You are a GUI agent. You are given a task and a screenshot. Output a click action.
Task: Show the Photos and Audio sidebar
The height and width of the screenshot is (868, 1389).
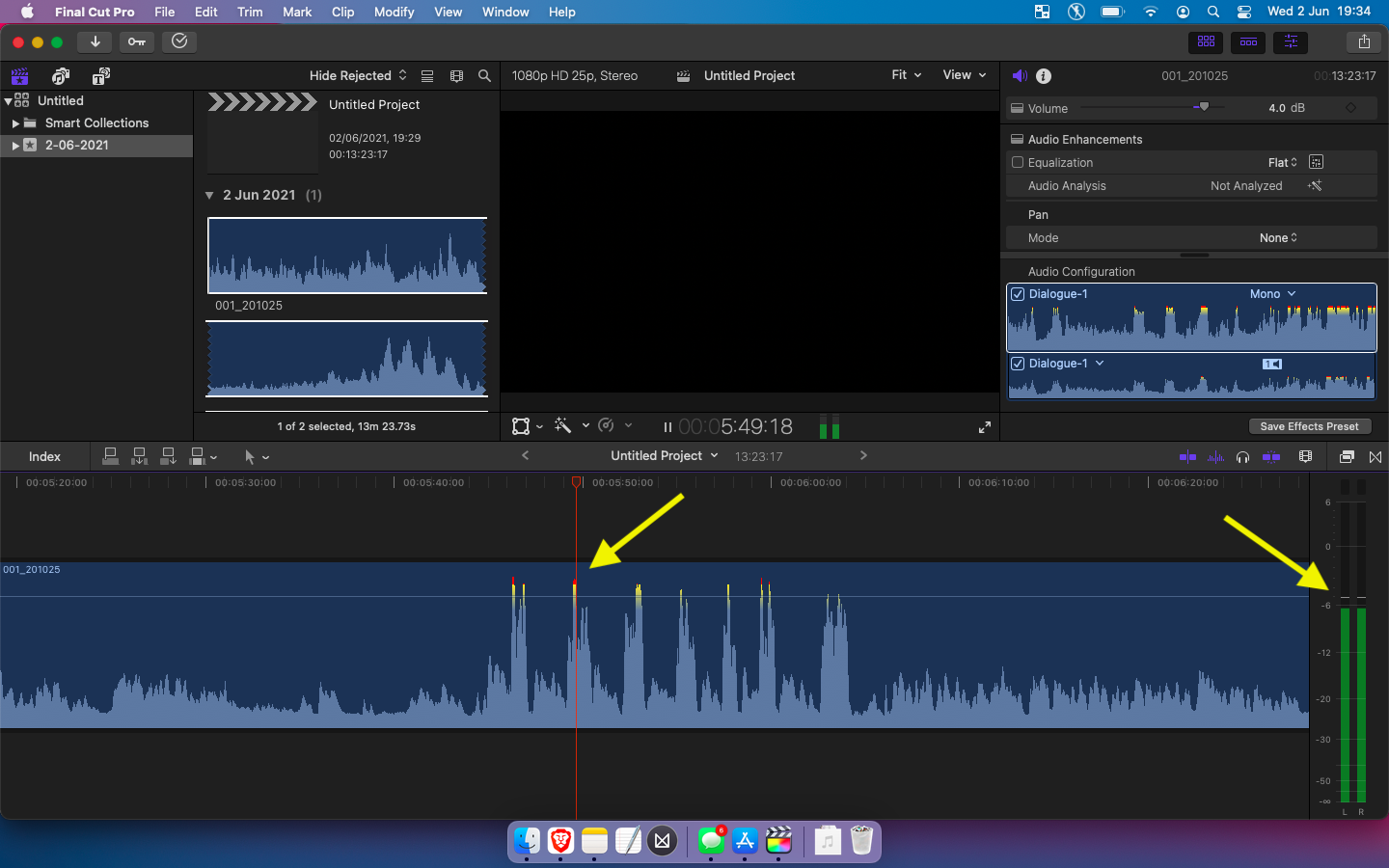click(61, 76)
